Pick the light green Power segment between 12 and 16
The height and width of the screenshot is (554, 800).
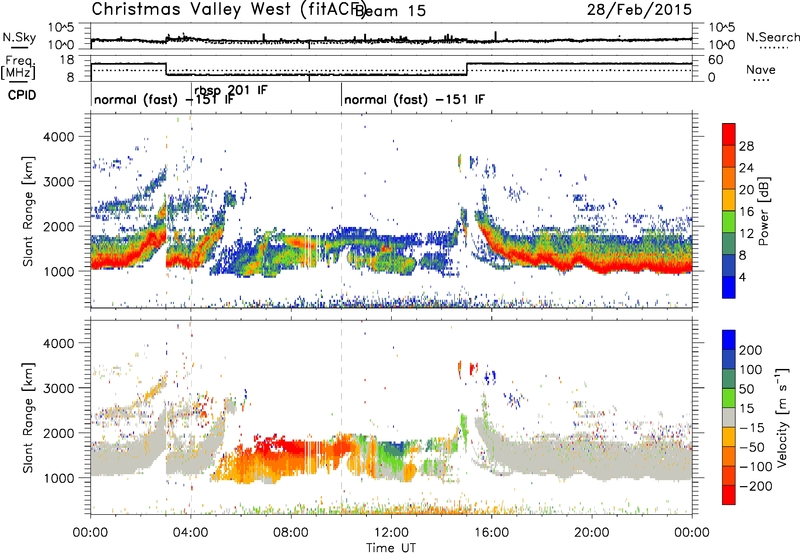tap(729, 221)
